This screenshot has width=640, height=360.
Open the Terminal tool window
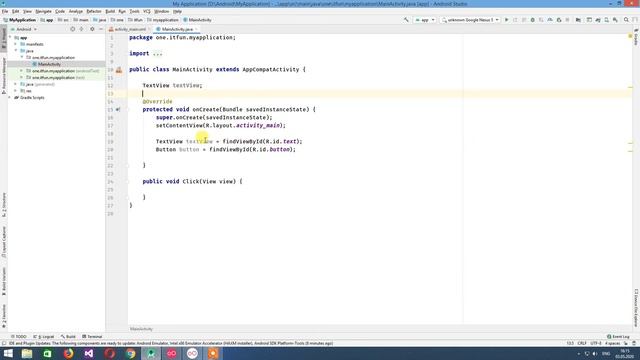tap(92, 337)
